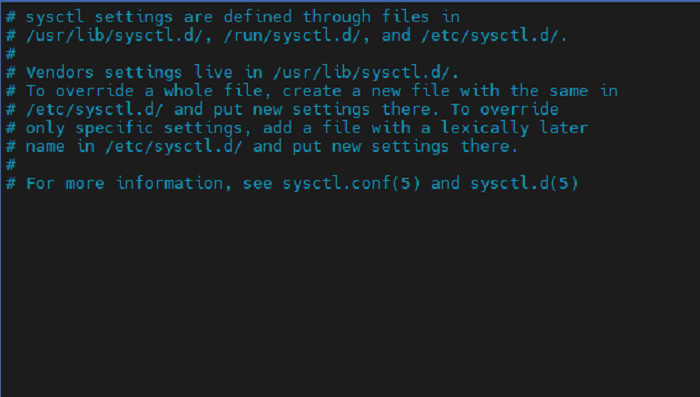
Task: Place cursor on the word 'lexically'
Action: point(485,128)
